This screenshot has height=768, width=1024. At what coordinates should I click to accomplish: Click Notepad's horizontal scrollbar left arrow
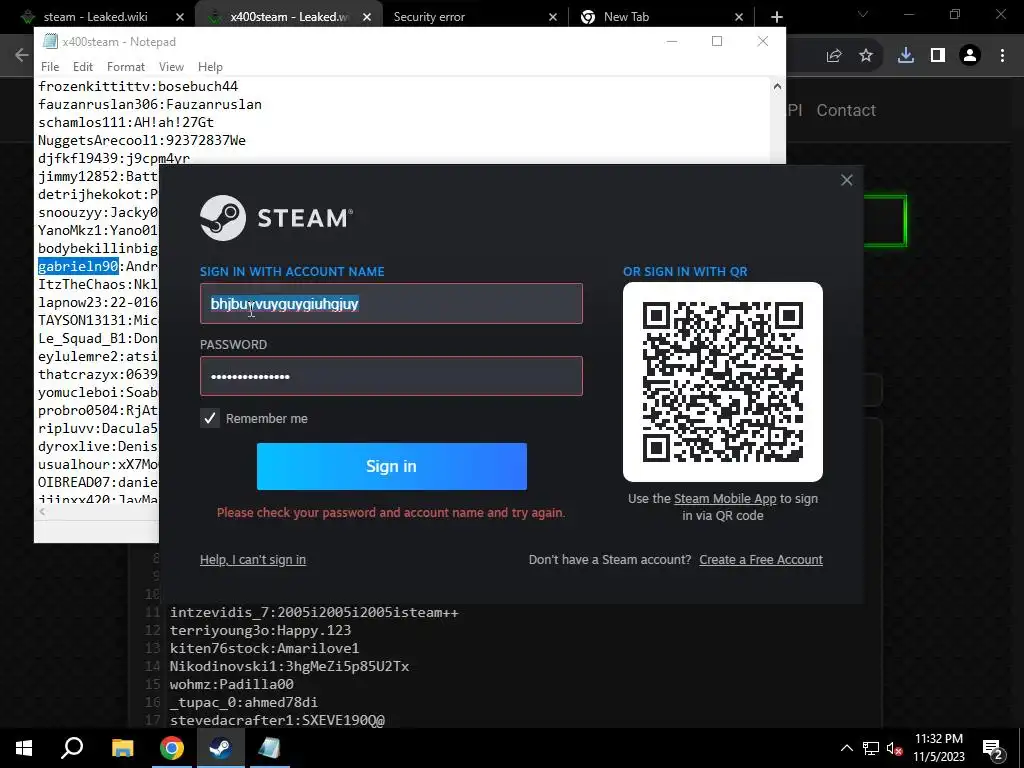tap(42, 512)
